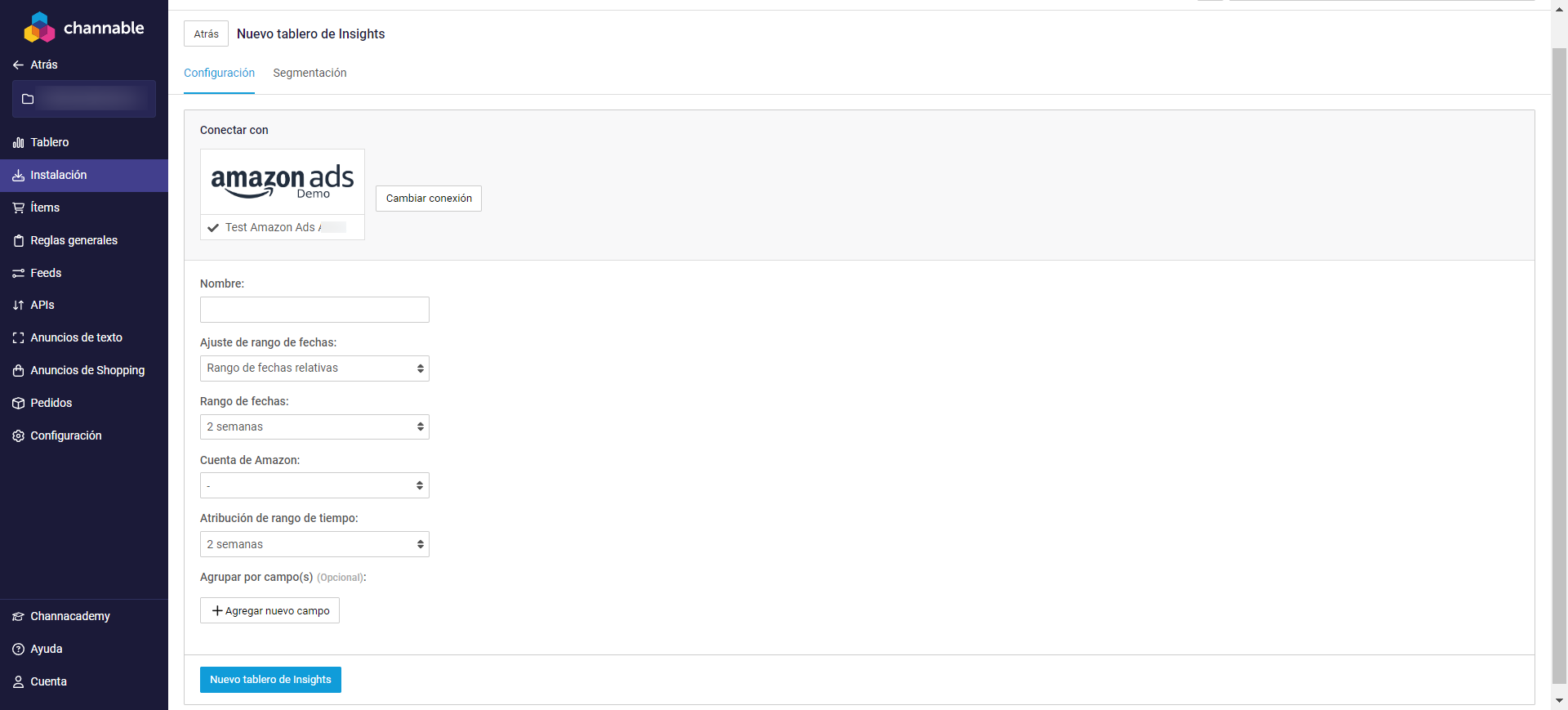Screen dimensions: 1568x710
Task: Click Agregar nuevo campo button
Action: coord(269,610)
